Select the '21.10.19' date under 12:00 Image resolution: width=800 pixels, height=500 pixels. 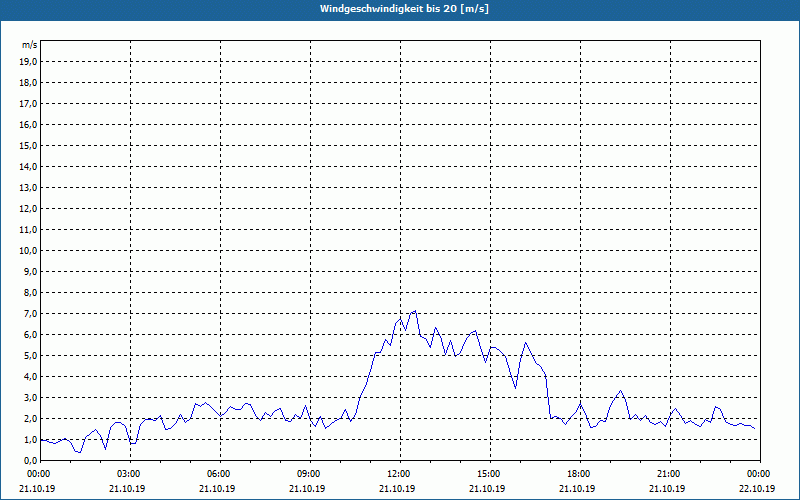397,488
